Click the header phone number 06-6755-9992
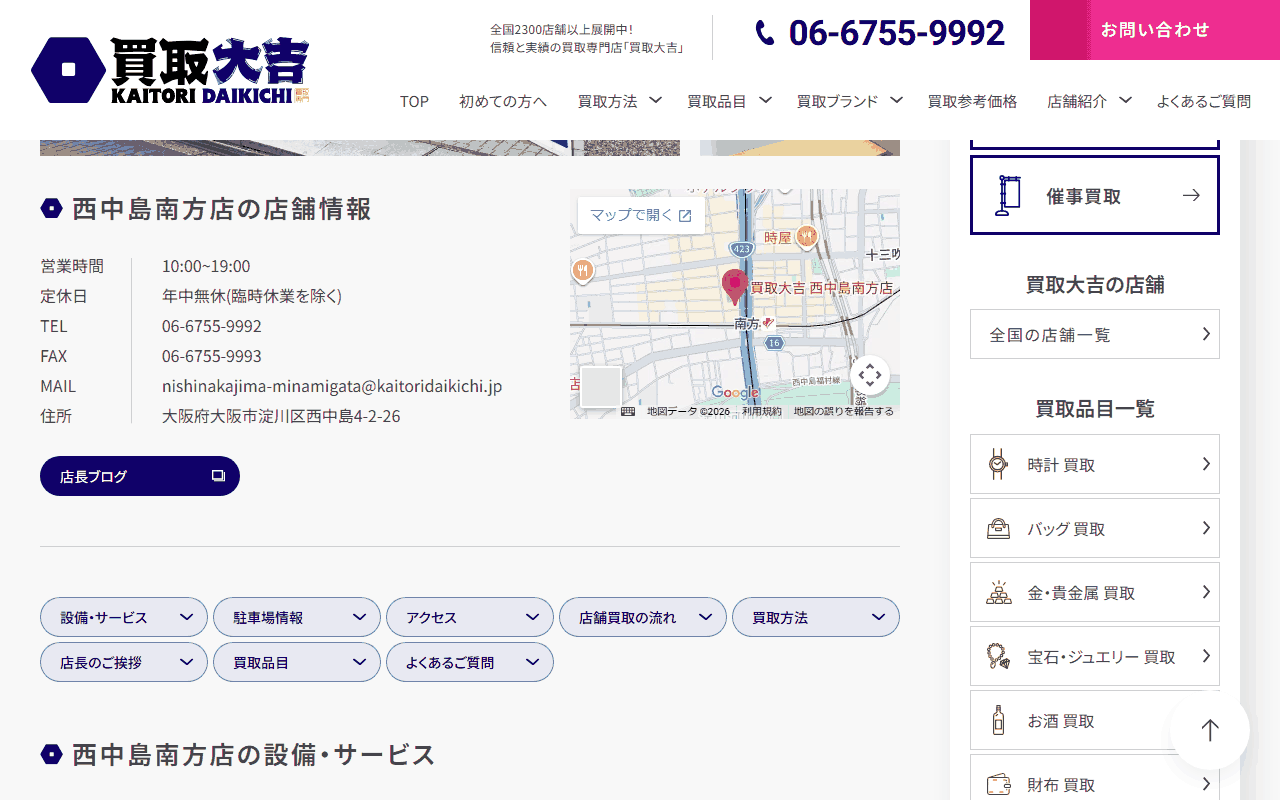Screen dimensions: 1280x800 [x=897, y=33]
